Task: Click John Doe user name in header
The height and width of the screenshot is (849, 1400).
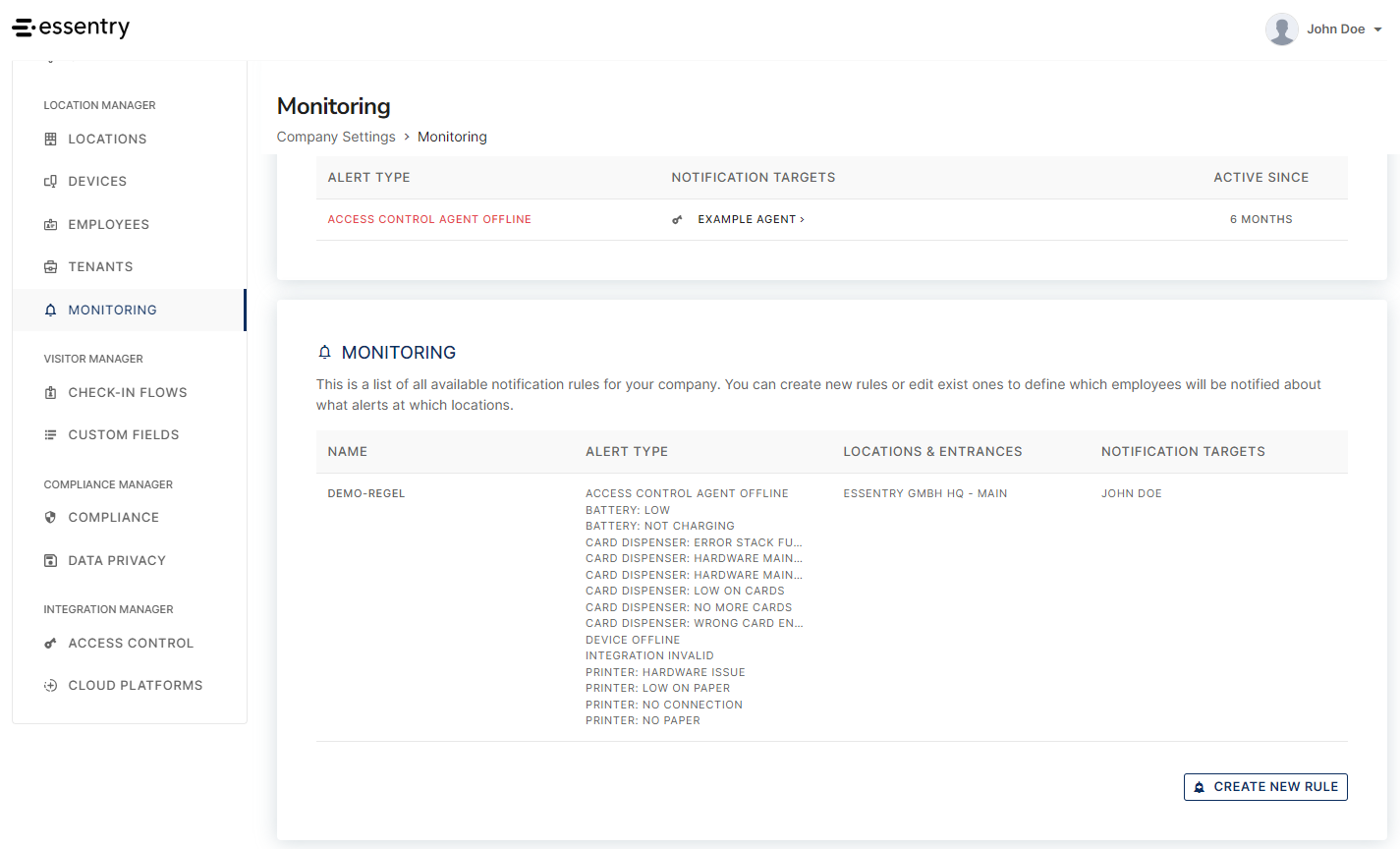Action: [x=1336, y=29]
